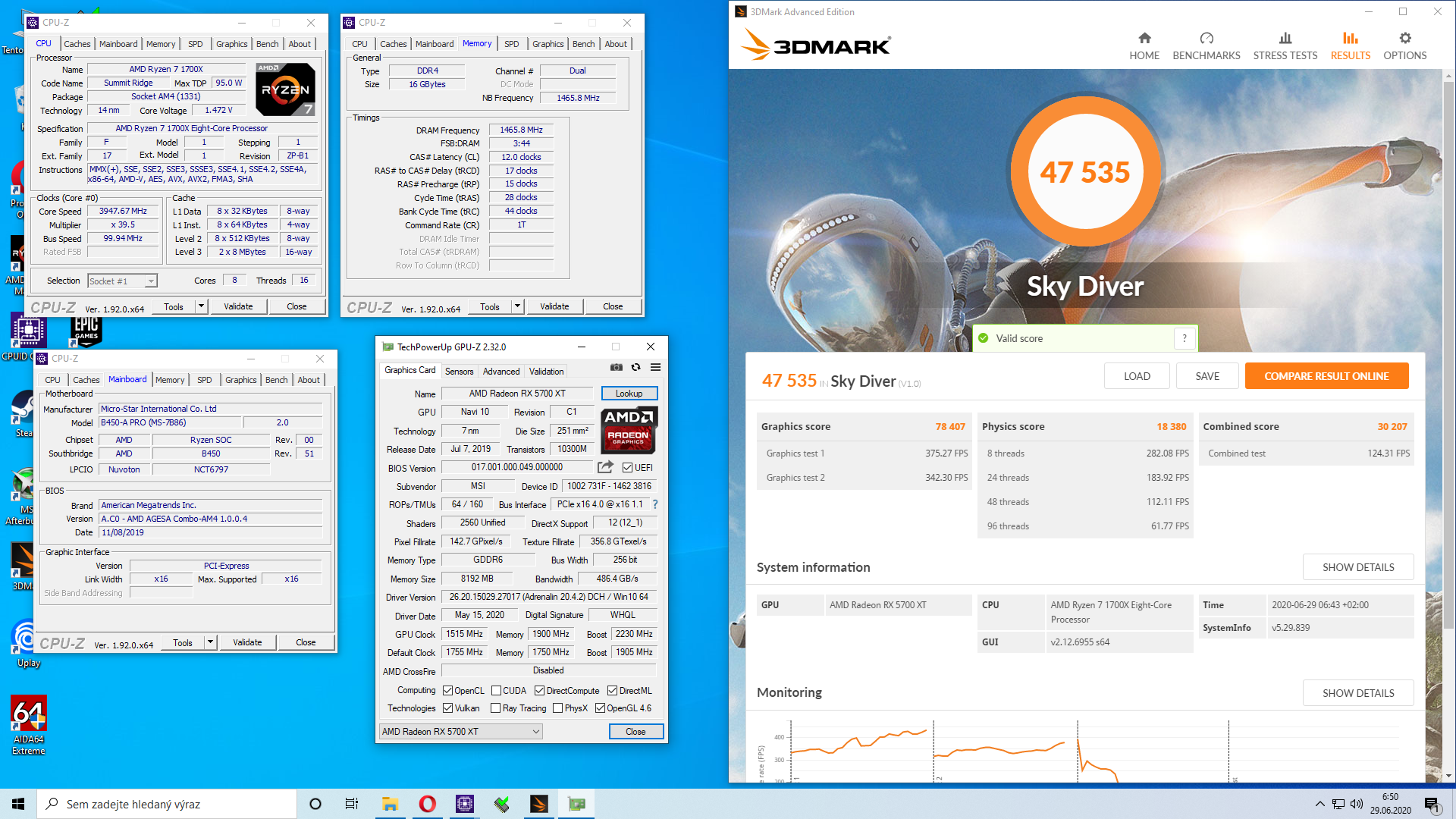Expand Monitoring with Show Details
The width and height of the screenshot is (1456, 819).
click(1358, 693)
